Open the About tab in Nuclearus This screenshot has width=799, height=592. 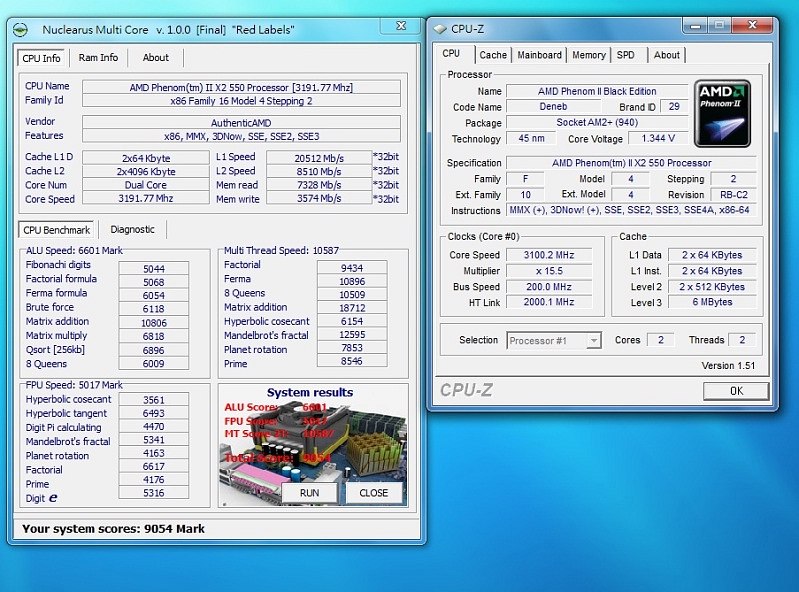pyautogui.click(x=155, y=58)
